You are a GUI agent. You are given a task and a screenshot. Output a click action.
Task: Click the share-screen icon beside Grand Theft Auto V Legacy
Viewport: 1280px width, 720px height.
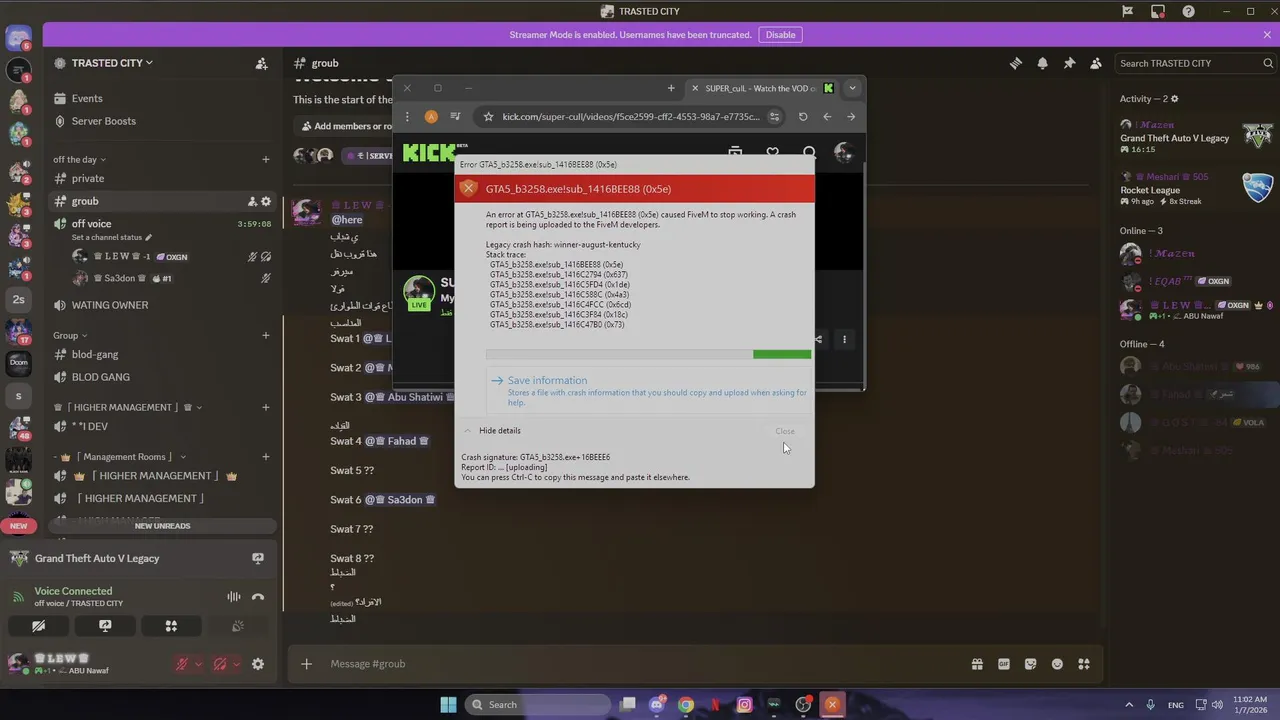pyautogui.click(x=258, y=558)
